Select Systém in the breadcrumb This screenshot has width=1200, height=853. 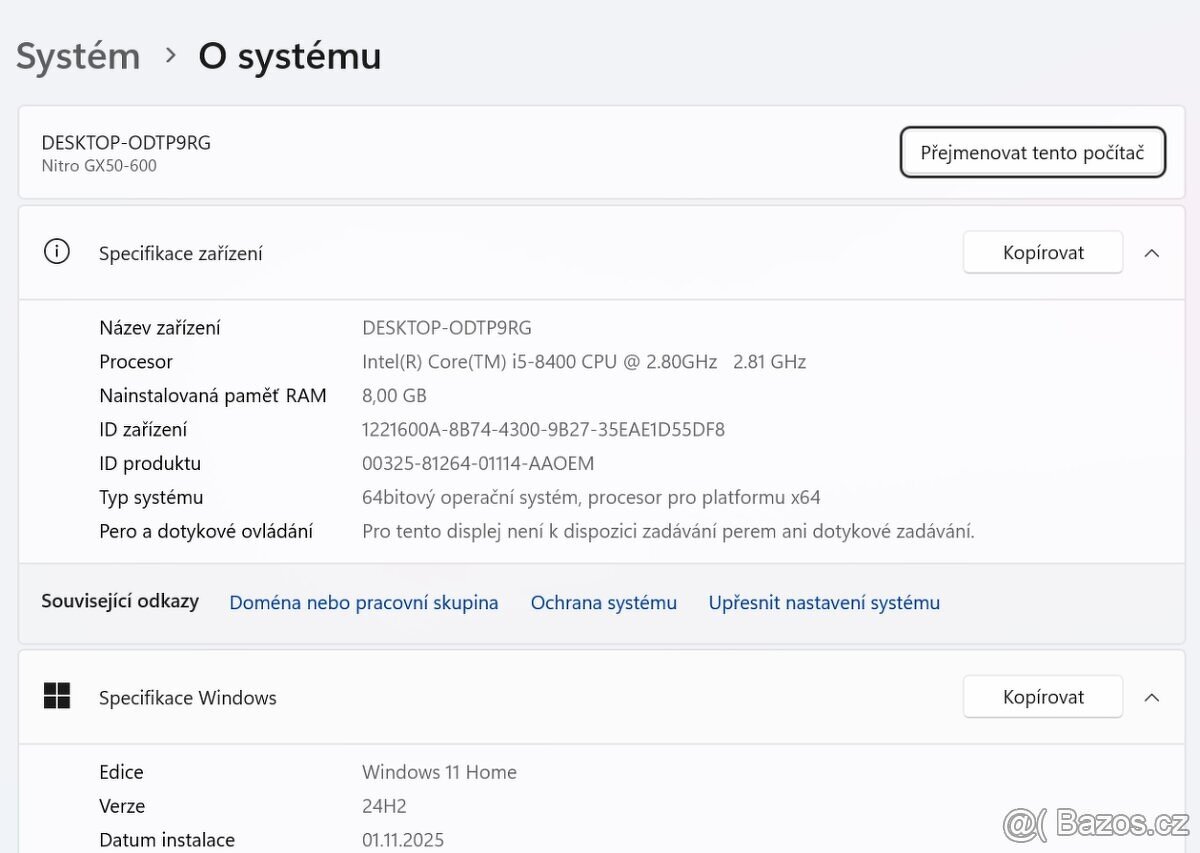click(77, 56)
